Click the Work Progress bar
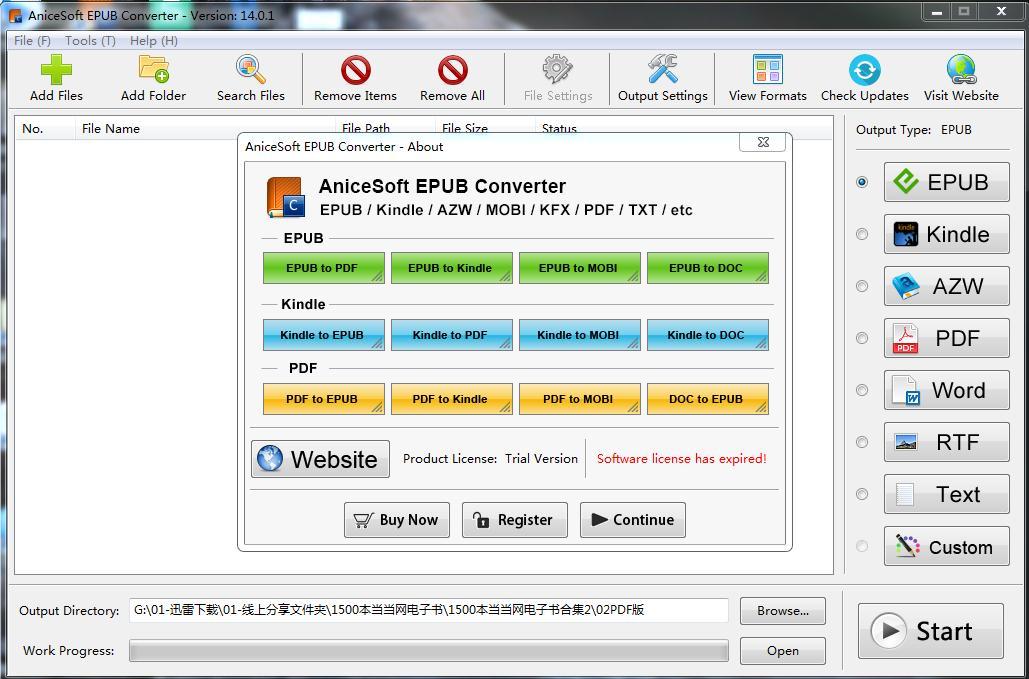This screenshot has height=679, width=1029. [x=429, y=651]
